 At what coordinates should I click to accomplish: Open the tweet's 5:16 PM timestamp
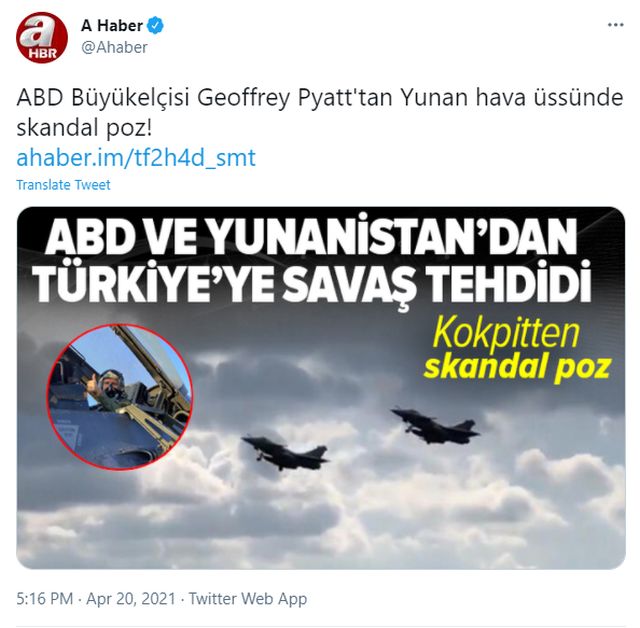tap(45, 599)
